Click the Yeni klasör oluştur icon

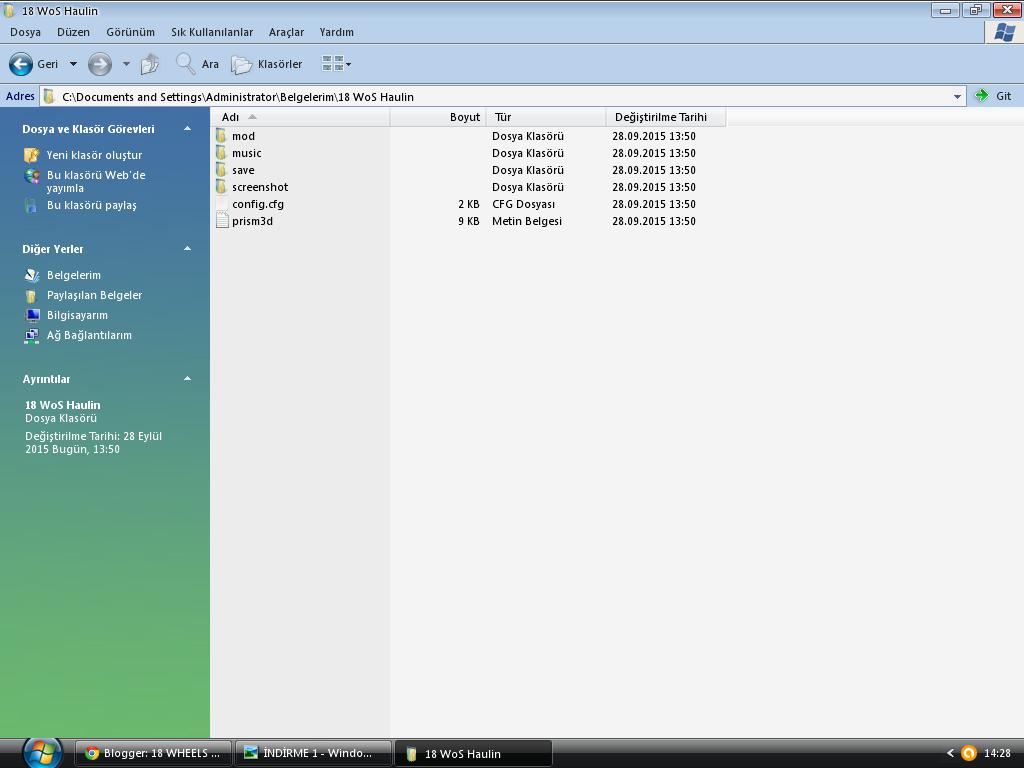tap(31, 155)
